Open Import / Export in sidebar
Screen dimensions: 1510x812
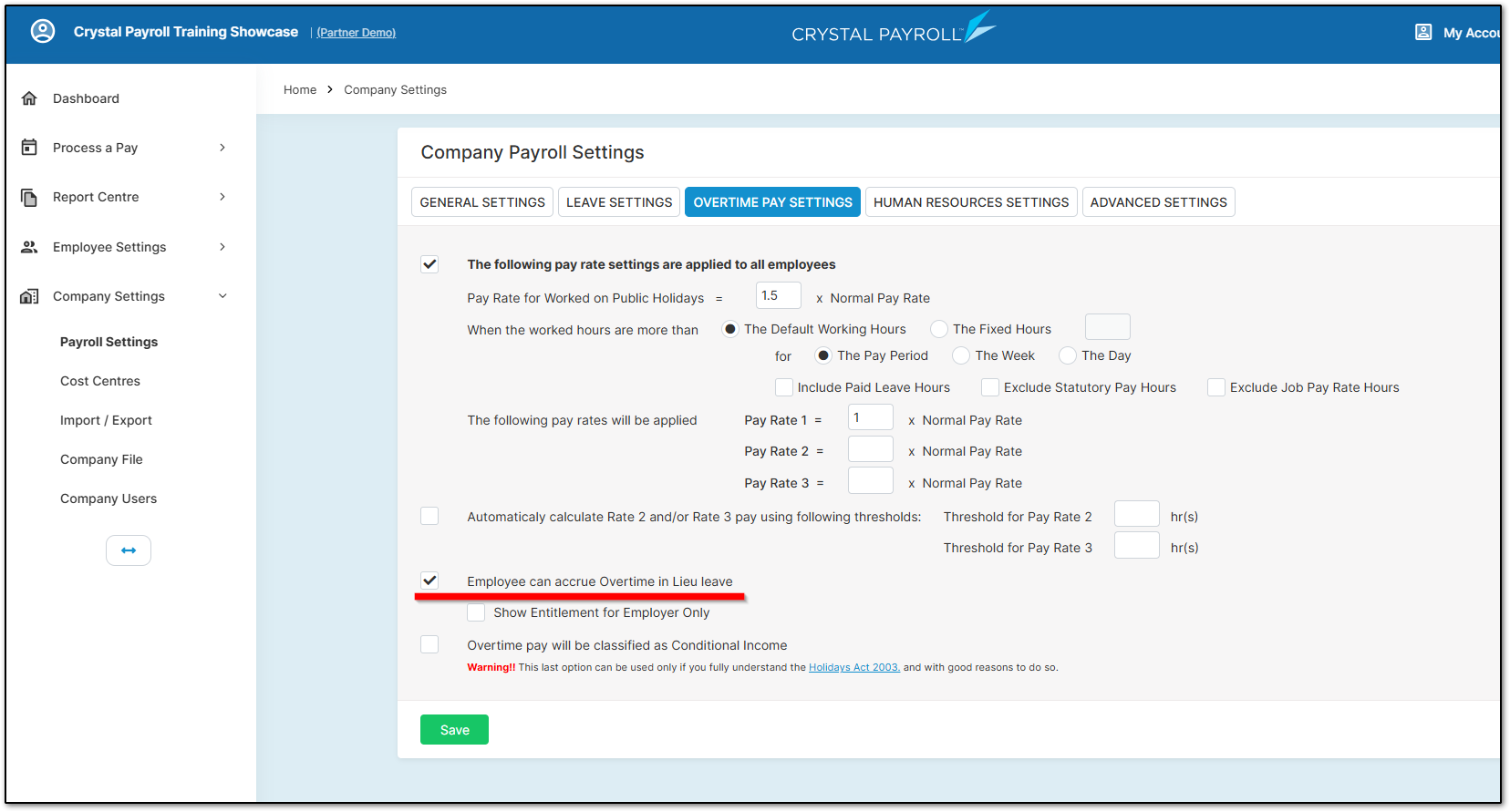point(106,420)
